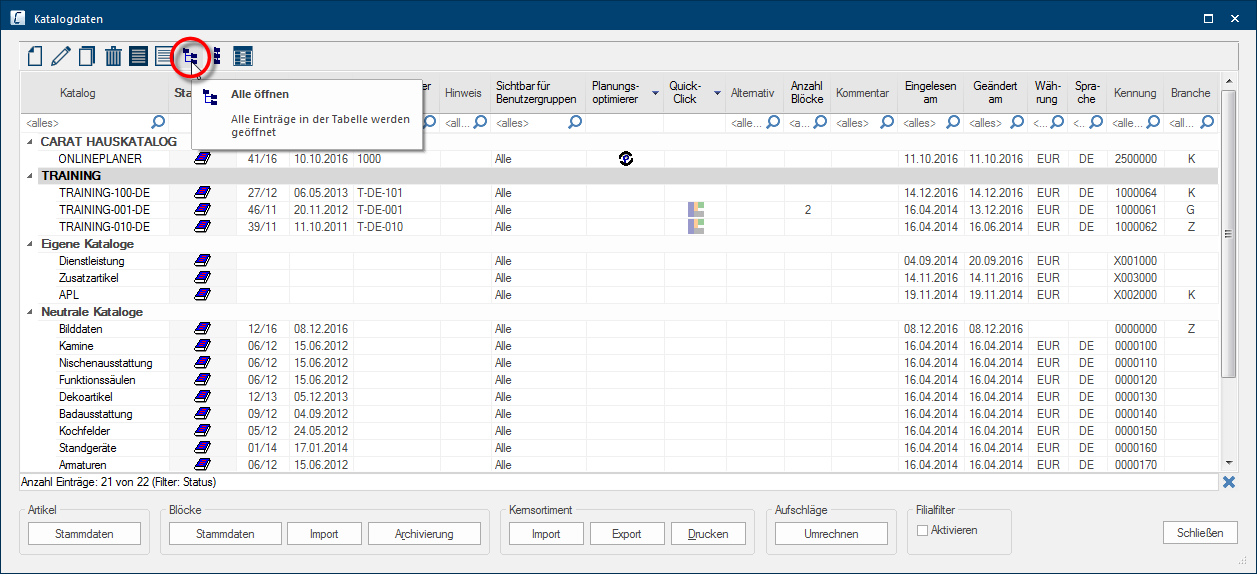Image resolution: width=1257 pixels, height=574 pixels.
Task: Click the trash can delete icon
Action: tap(113, 57)
